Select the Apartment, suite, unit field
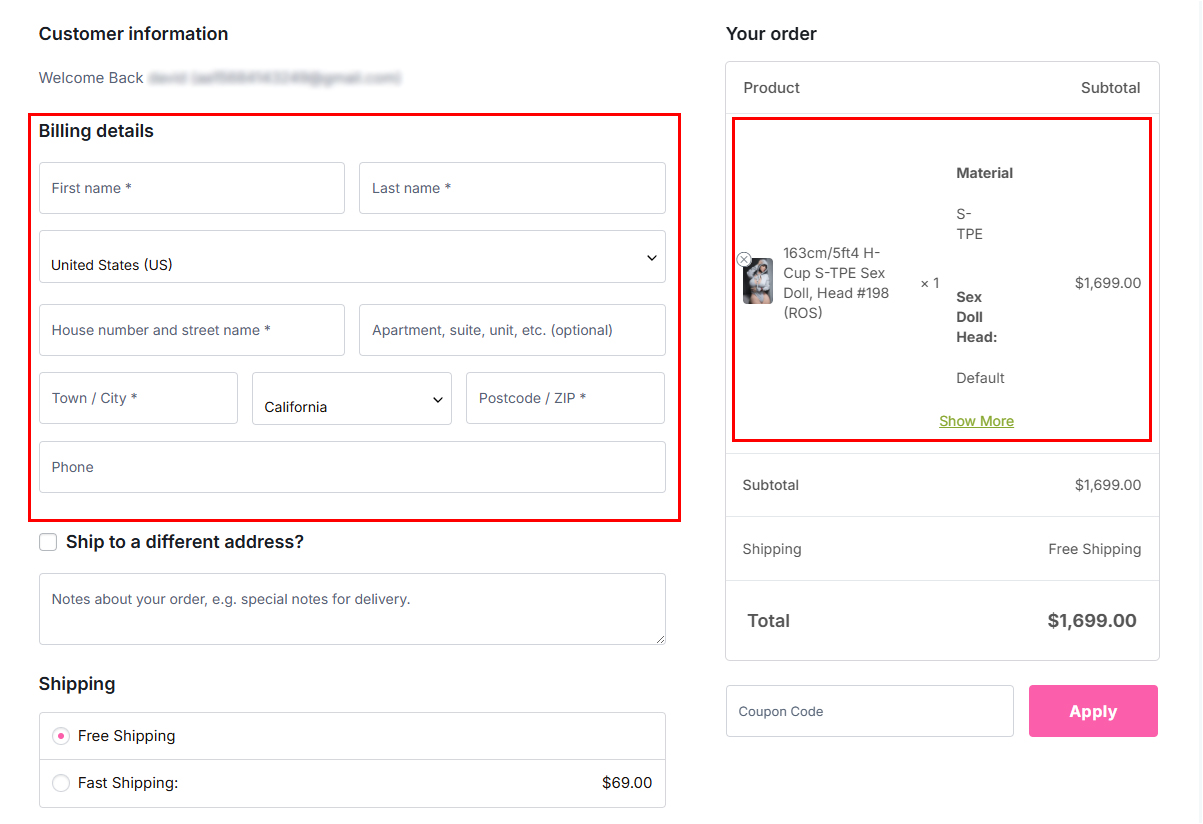The image size is (1203, 824). coord(512,330)
